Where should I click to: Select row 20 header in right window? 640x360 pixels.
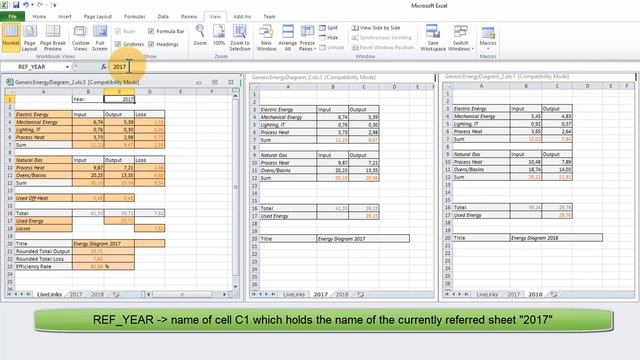click(447, 238)
